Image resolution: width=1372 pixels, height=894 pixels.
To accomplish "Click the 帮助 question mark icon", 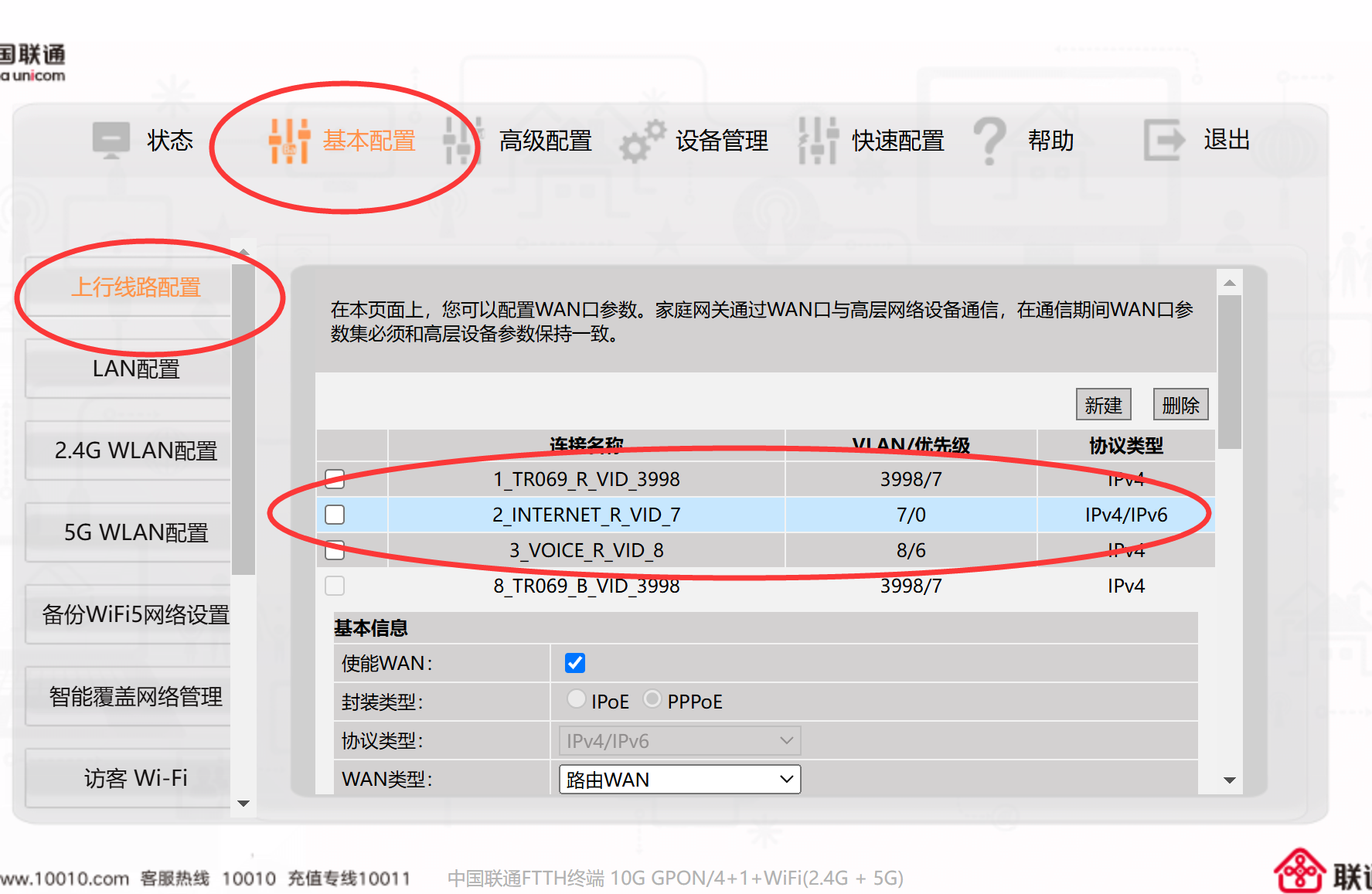I will coord(990,141).
